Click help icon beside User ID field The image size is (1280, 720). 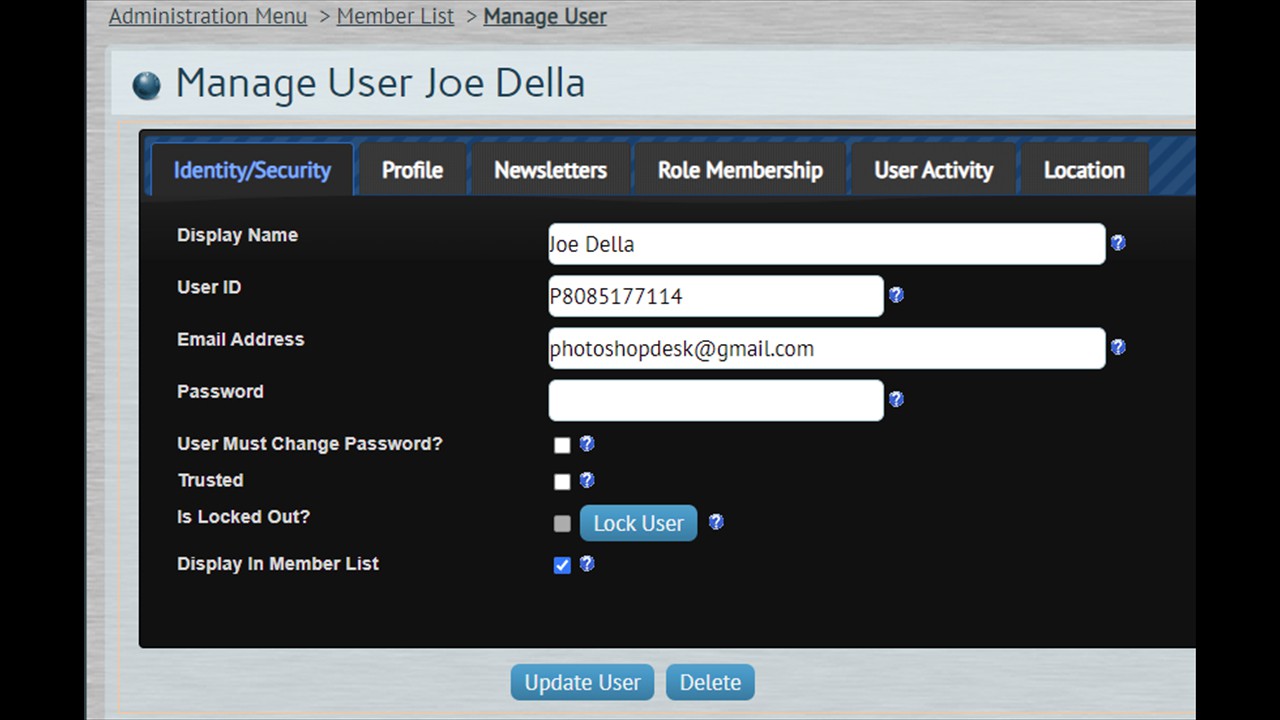coord(896,294)
